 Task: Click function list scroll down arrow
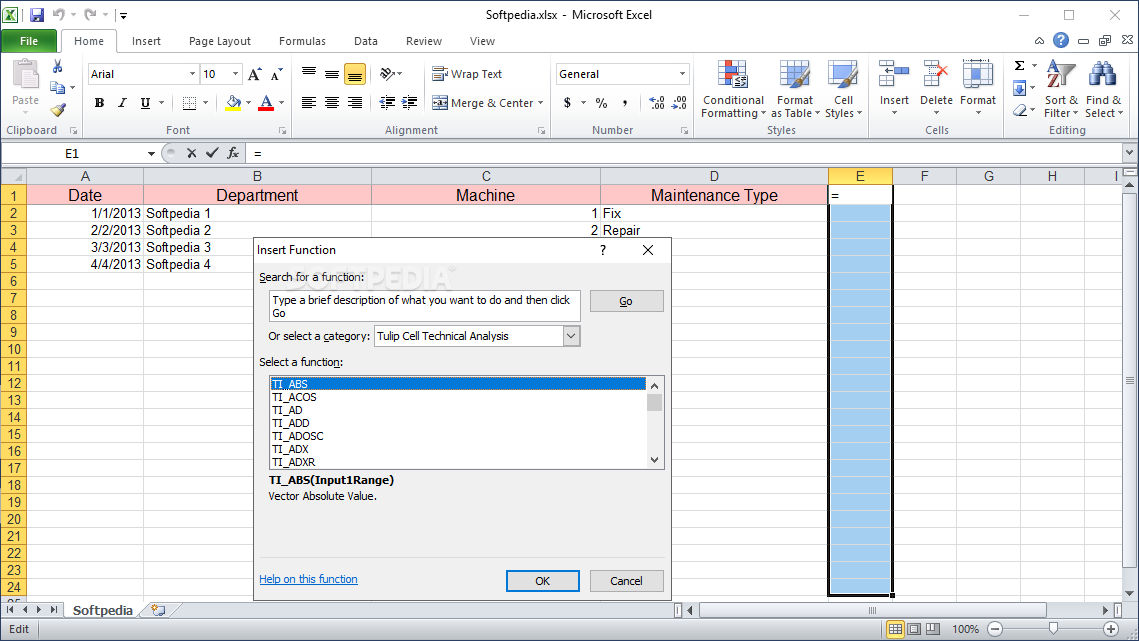pyautogui.click(x=654, y=460)
